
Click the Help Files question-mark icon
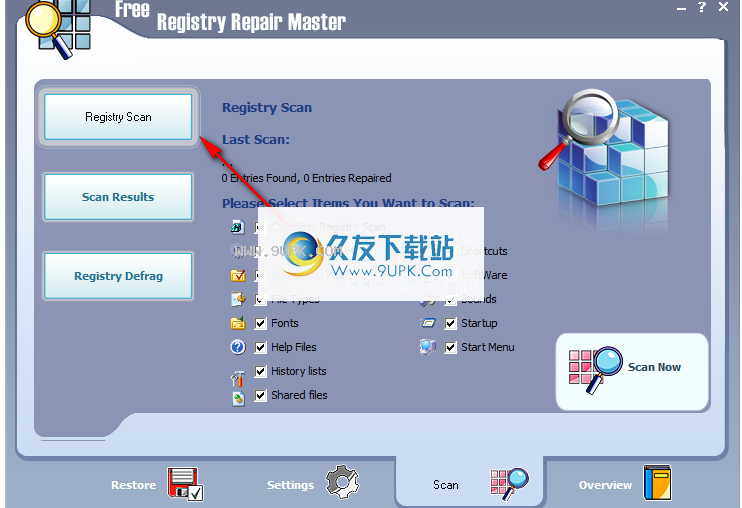(238, 347)
